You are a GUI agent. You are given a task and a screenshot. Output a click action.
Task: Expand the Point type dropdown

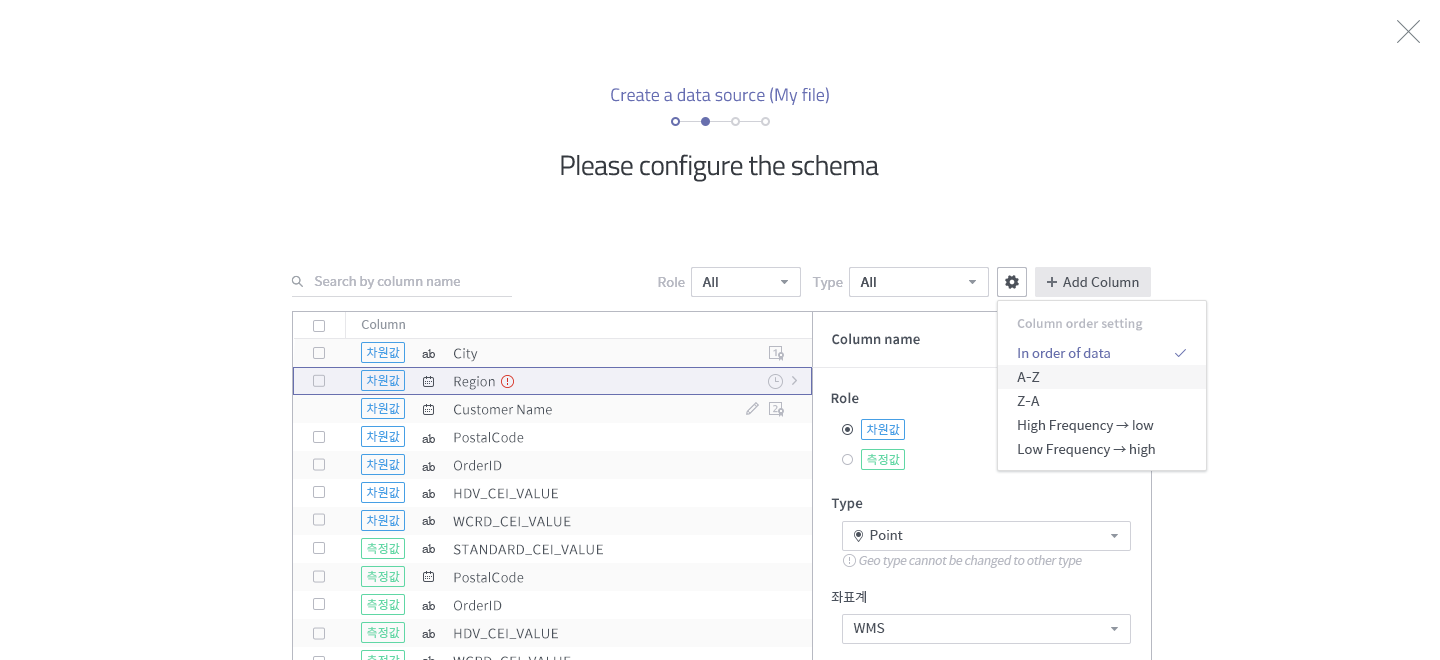click(986, 536)
